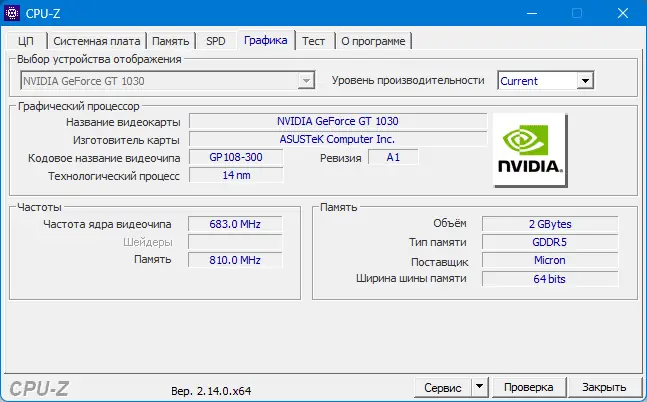This screenshot has height=402, width=647.
Task: Click the Изготовитель карты label
Action: pos(126,140)
